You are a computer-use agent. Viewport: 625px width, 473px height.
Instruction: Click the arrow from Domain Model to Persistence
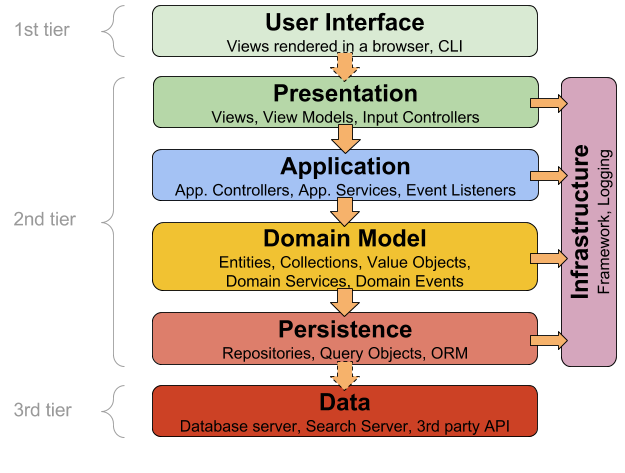345,300
